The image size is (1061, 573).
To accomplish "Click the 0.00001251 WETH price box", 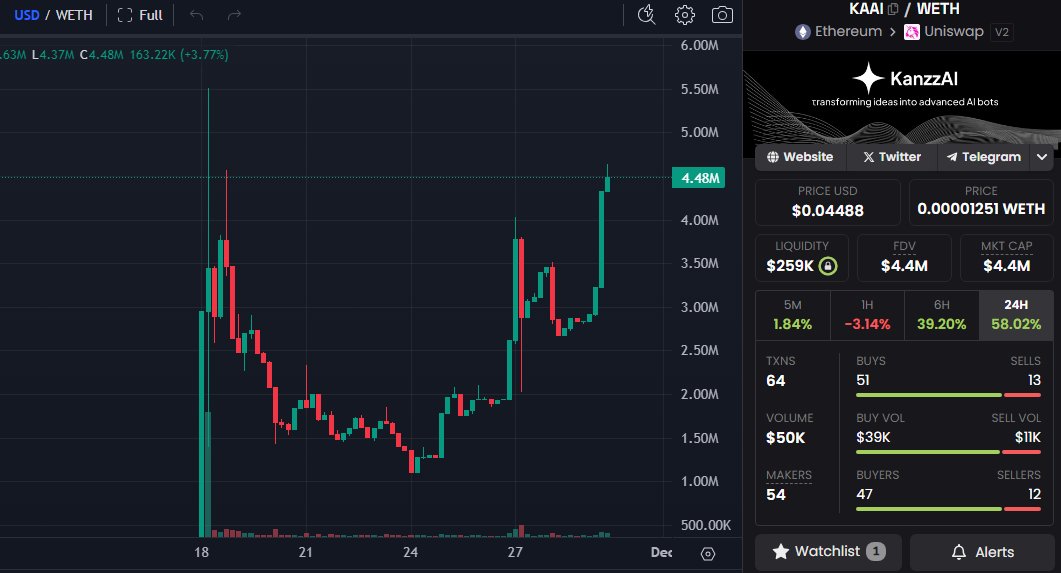I will (x=981, y=202).
